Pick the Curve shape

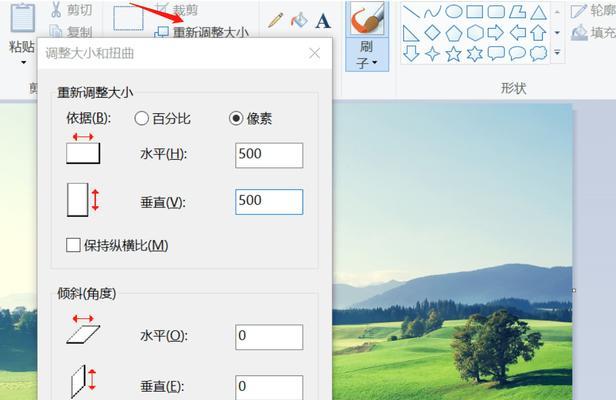[x=432, y=12]
